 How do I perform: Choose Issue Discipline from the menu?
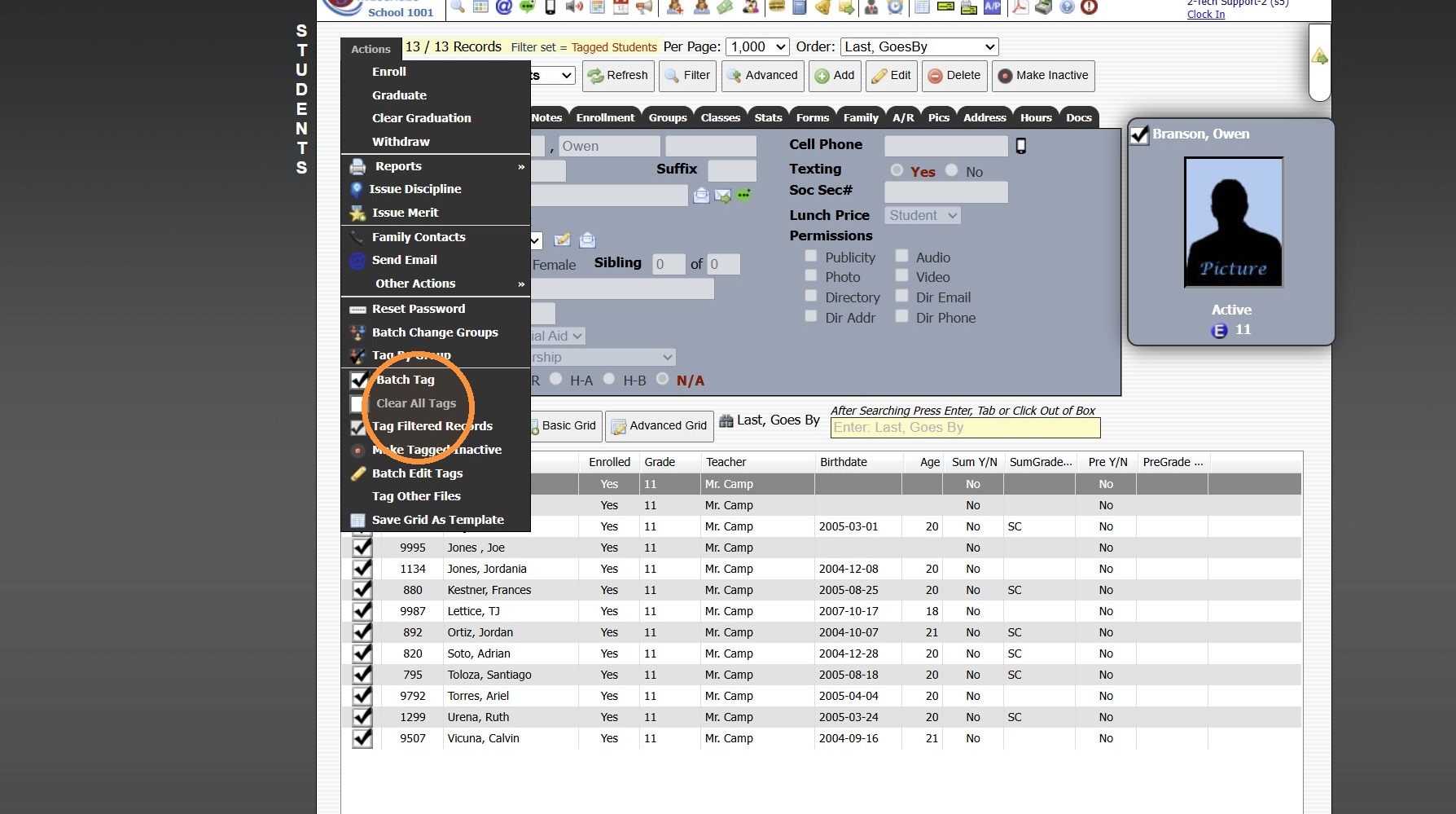pos(414,189)
